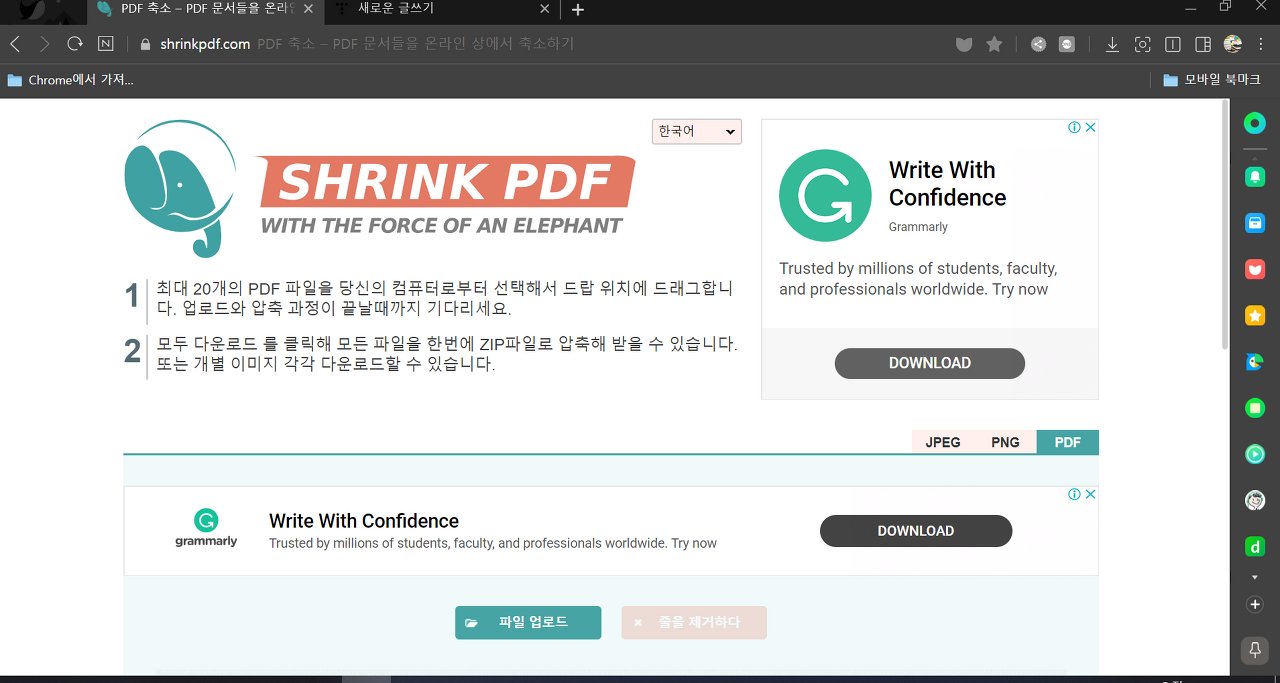Open the blue calendar sidebar icon
The height and width of the screenshot is (683, 1280).
click(x=1254, y=223)
